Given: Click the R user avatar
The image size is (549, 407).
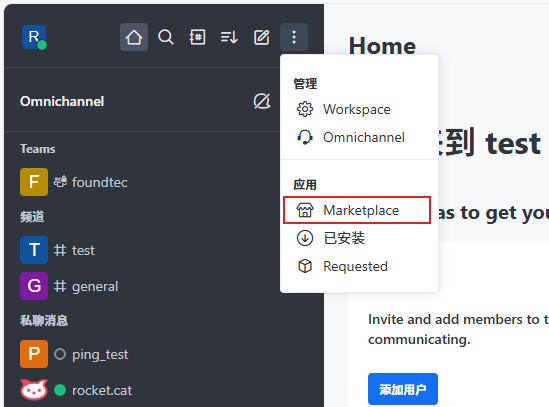Looking at the screenshot, I should pyautogui.click(x=34, y=37).
